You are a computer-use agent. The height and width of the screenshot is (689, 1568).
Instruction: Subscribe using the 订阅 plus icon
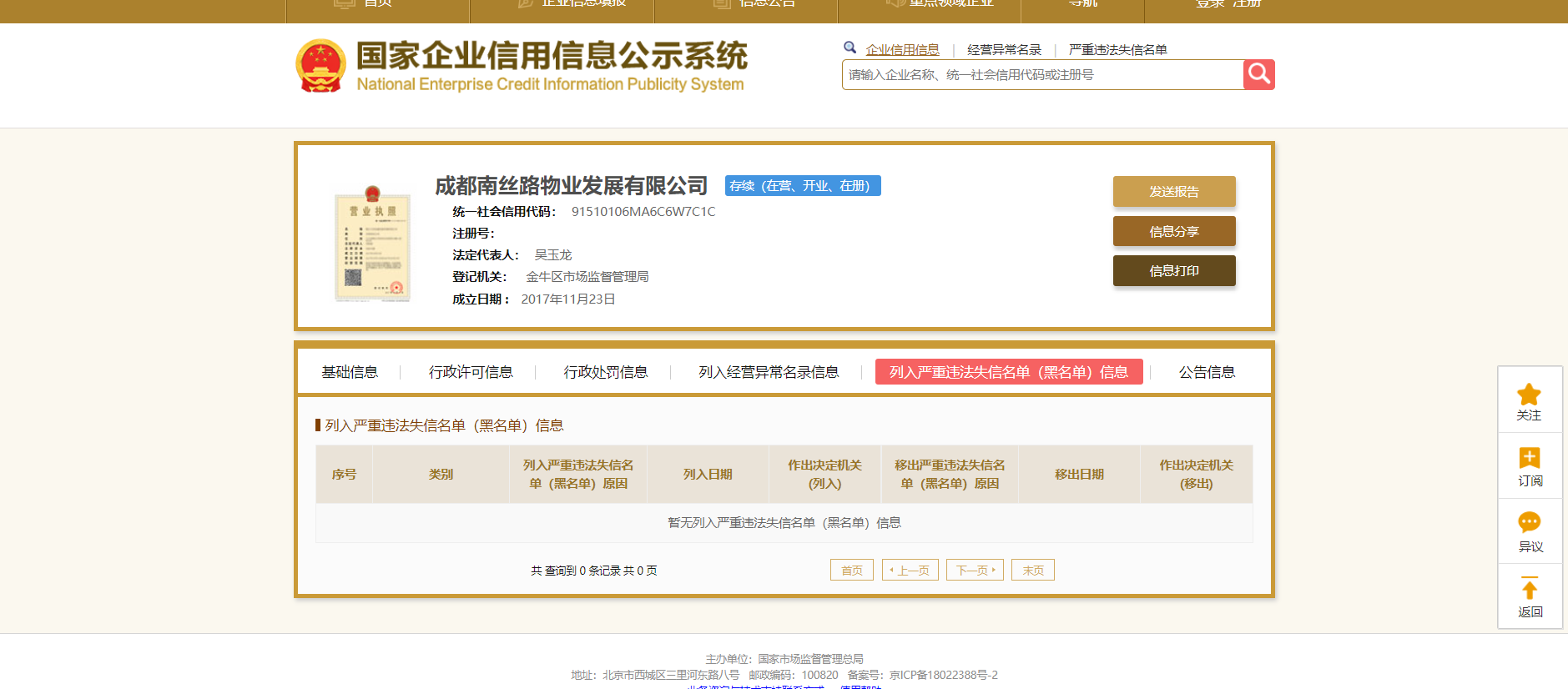(x=1530, y=467)
